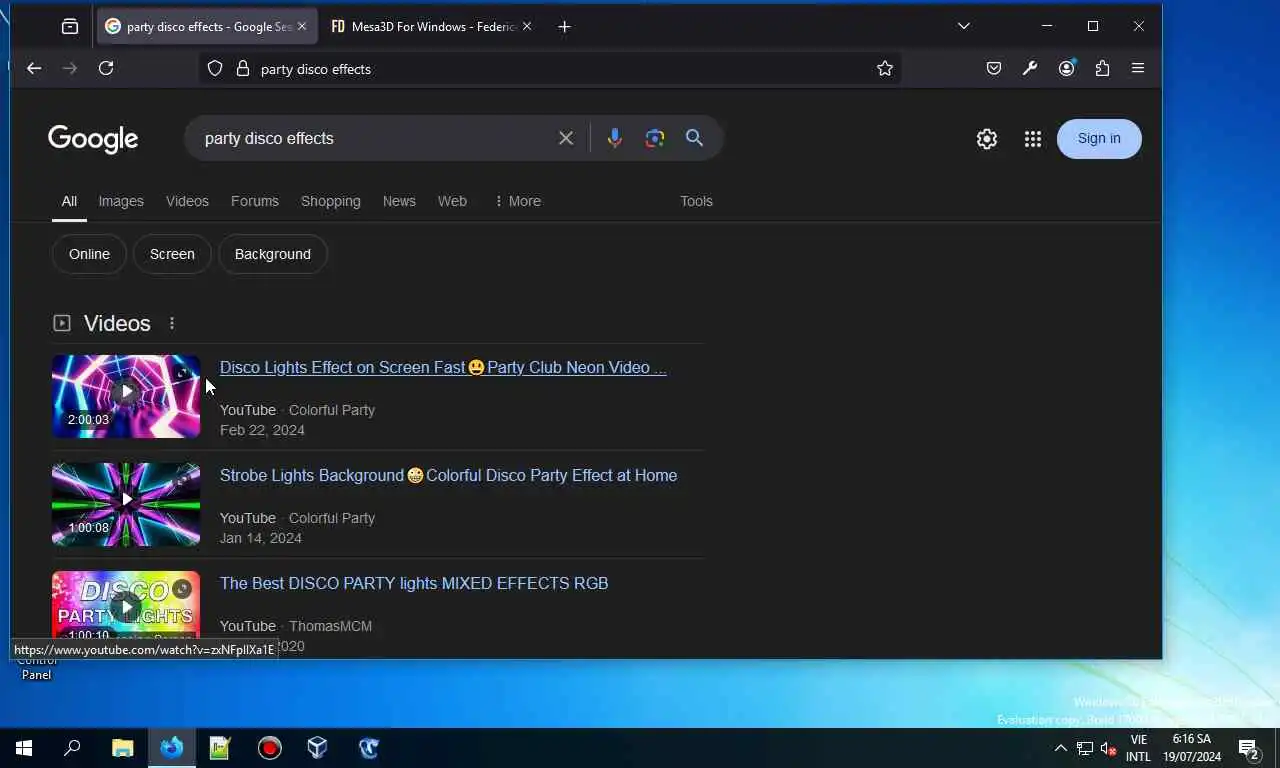Viewport: 1280px width, 768px height.
Task: Open The Best DISCO PARTY lights link
Action: pyautogui.click(x=414, y=583)
